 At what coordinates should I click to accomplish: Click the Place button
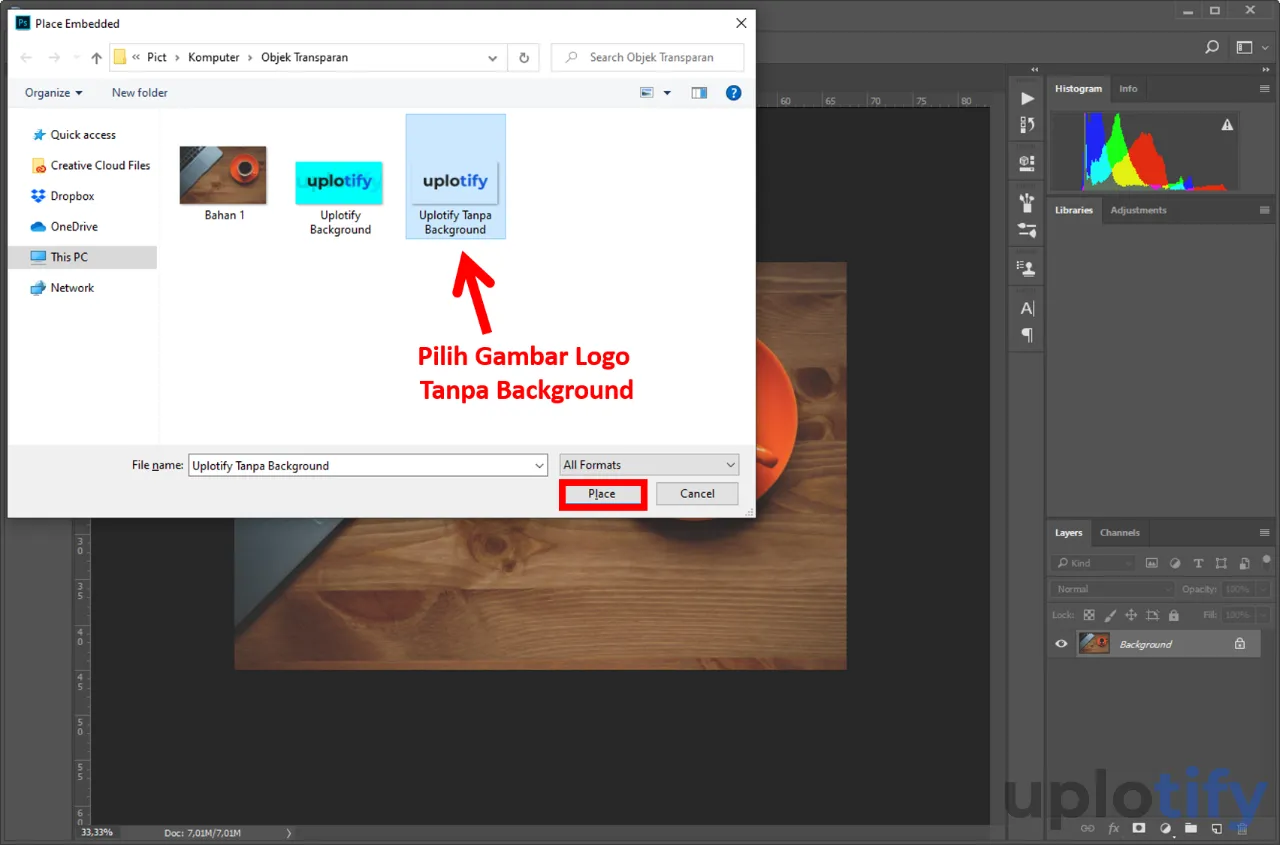(602, 494)
